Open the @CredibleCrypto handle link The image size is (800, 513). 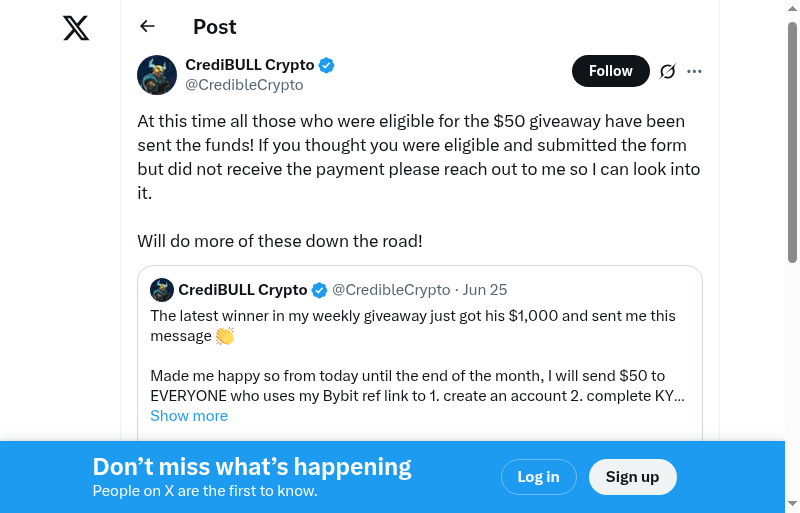(x=244, y=85)
